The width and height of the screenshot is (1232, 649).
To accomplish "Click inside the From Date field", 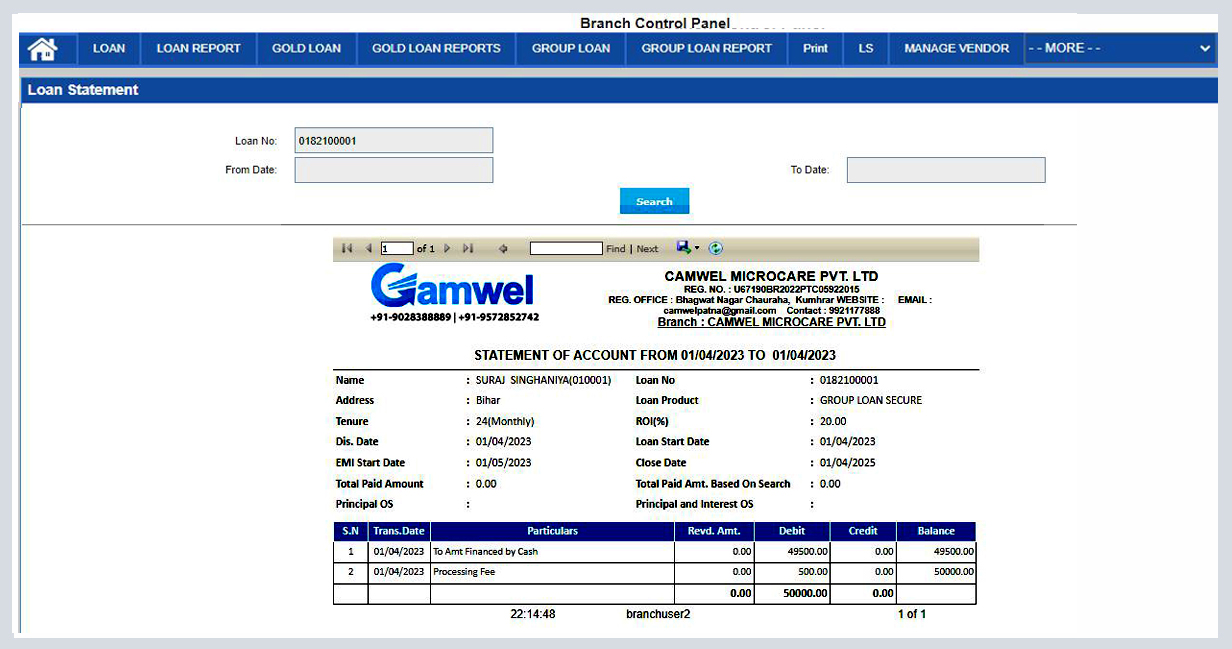I will [393, 169].
